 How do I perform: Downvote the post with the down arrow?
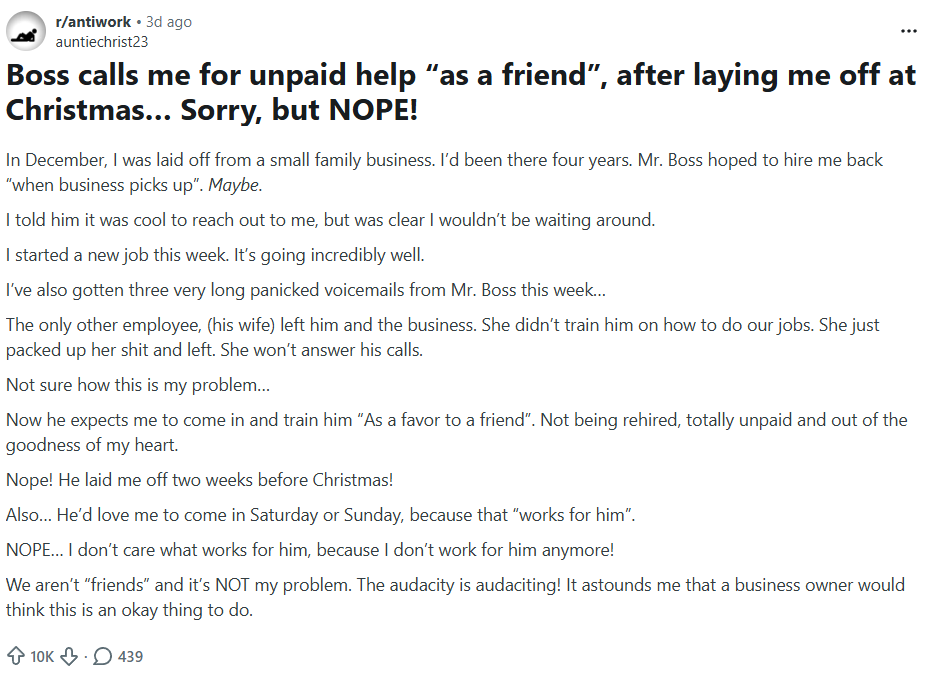click(69, 656)
